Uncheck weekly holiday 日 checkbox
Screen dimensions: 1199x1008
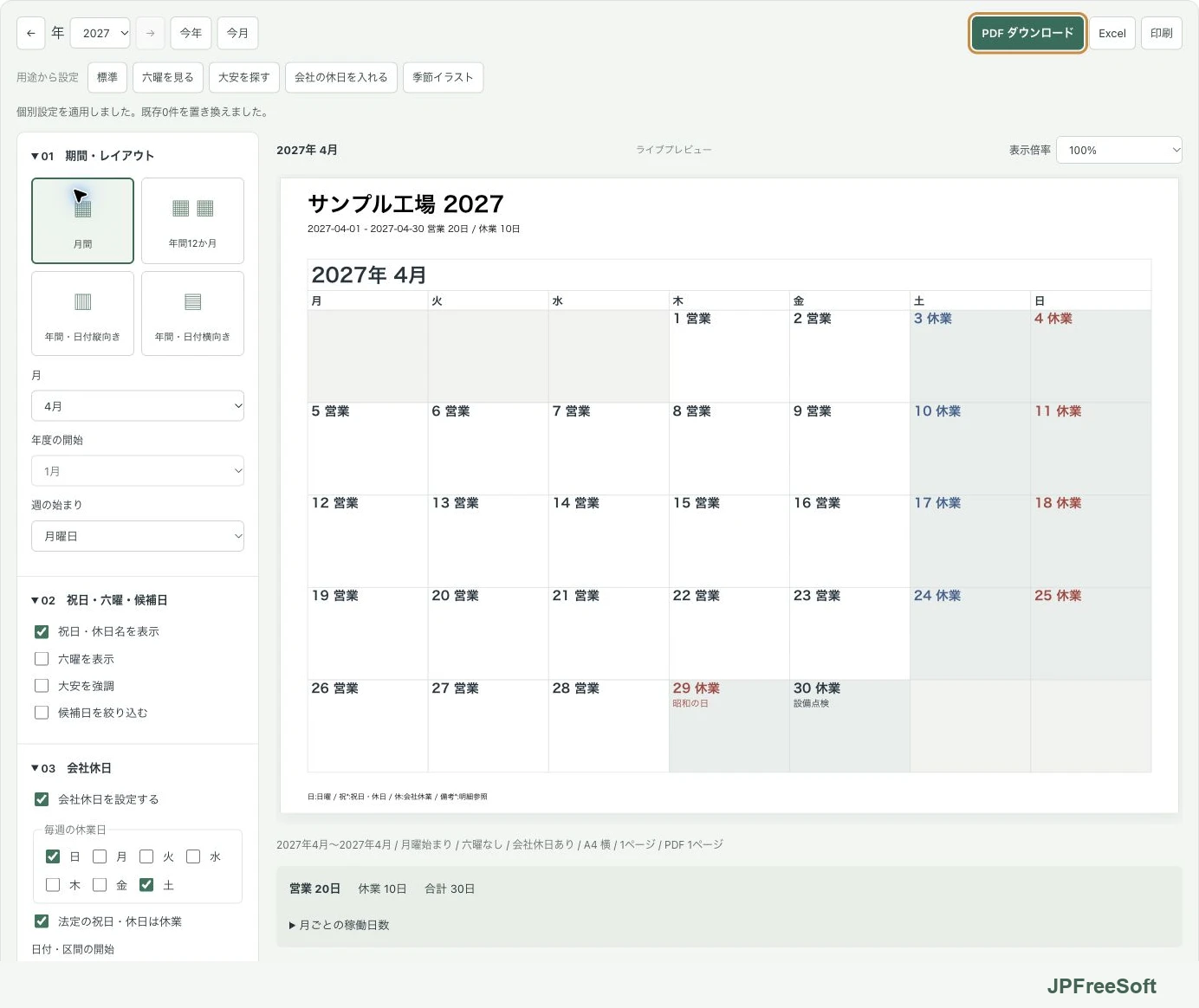pos(53,856)
